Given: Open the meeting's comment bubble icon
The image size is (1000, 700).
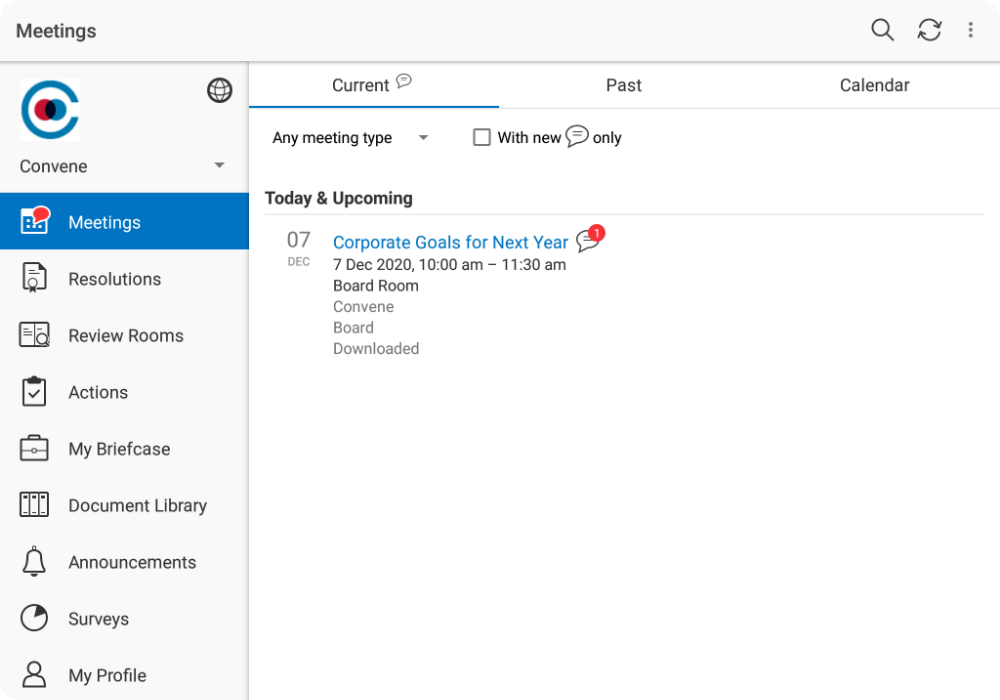Looking at the screenshot, I should [x=588, y=241].
